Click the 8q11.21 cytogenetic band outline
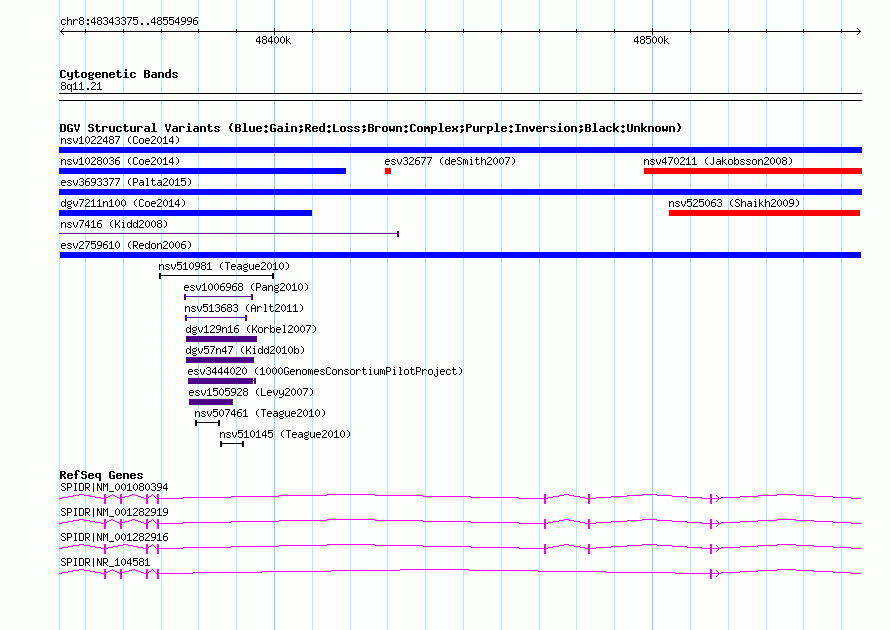Image resolution: width=890 pixels, height=630 pixels. point(460,97)
